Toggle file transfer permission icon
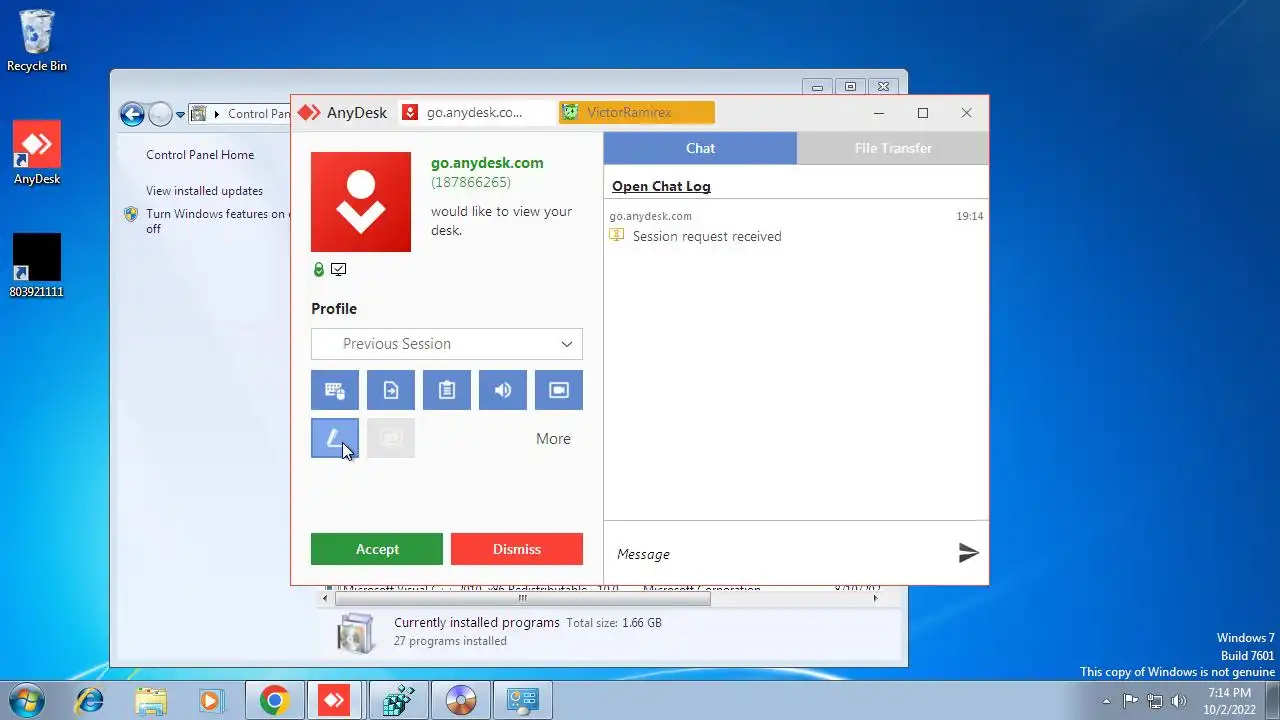 pos(391,390)
